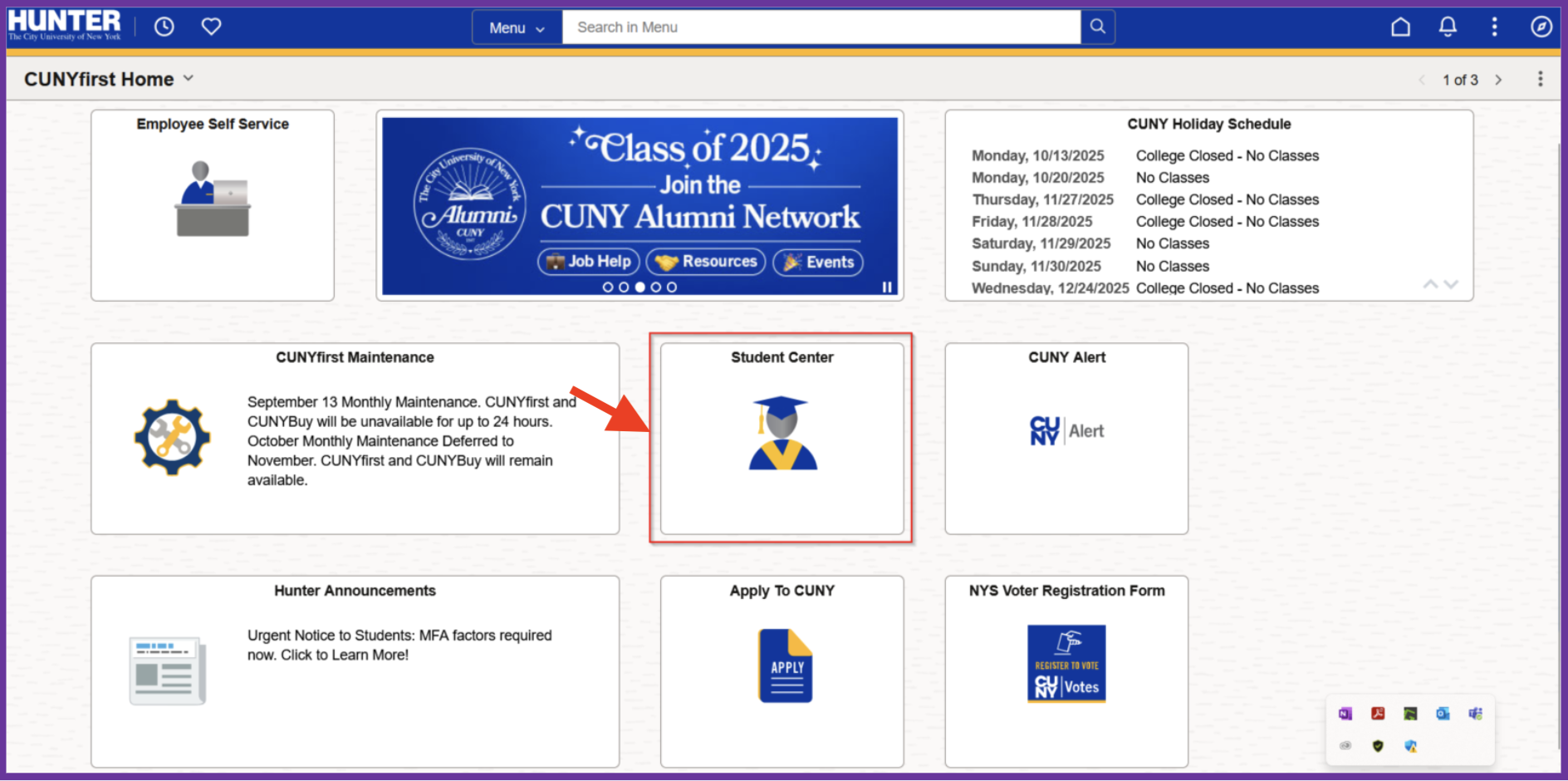1568x781 pixels.
Task: Open the Student Center tile
Action: coord(782,438)
